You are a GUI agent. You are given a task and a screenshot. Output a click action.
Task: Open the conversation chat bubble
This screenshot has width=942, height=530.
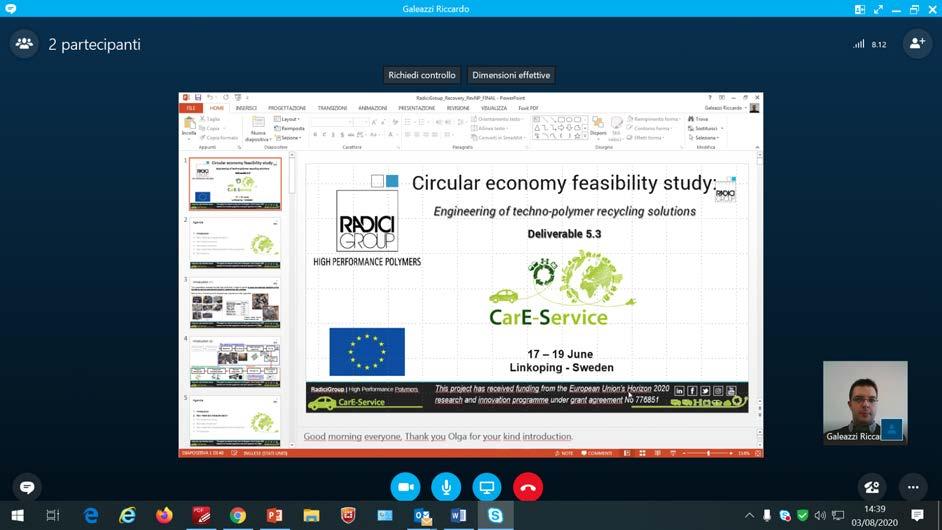pyautogui.click(x=27, y=487)
